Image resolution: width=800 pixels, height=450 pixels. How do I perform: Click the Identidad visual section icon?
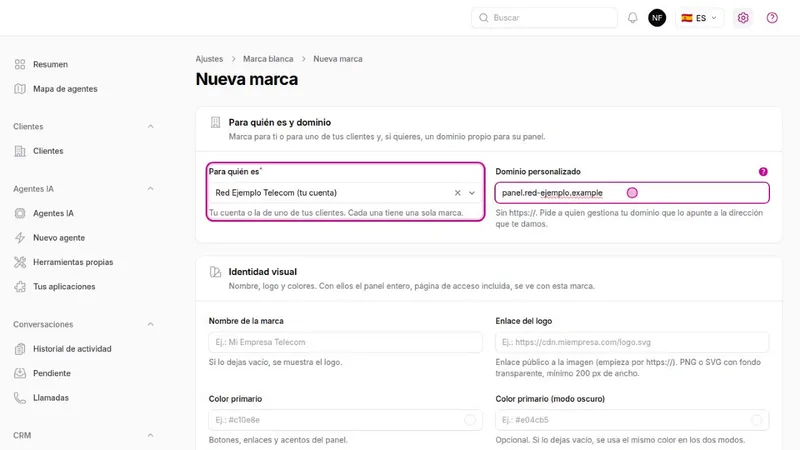coord(215,272)
